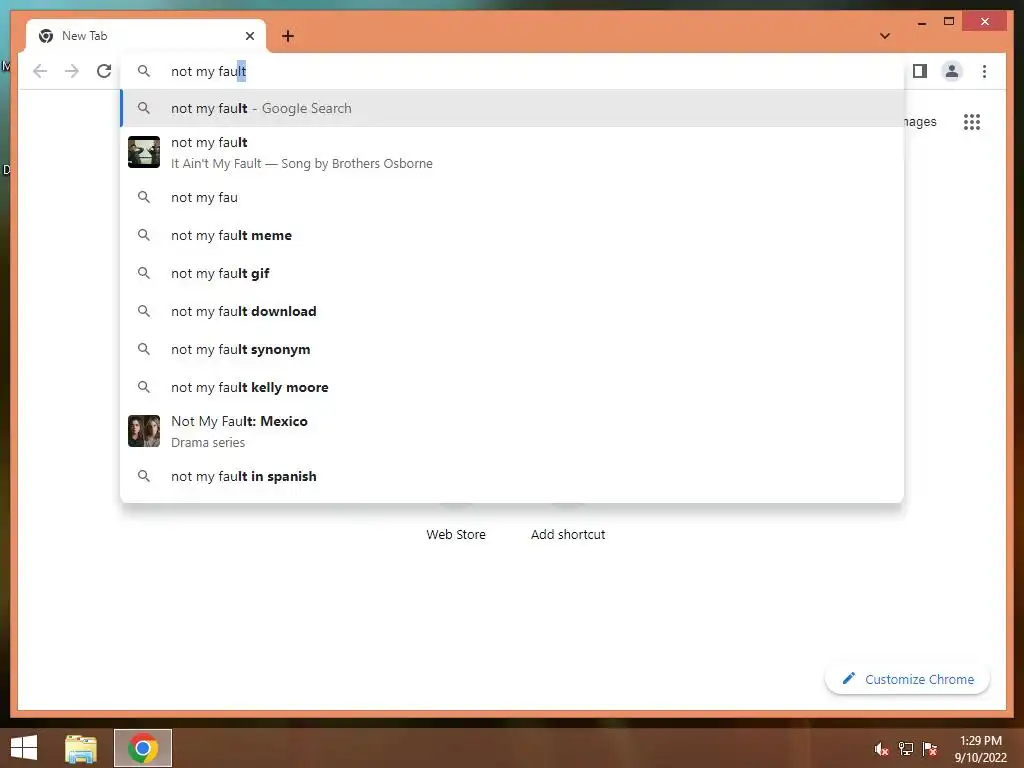Open the profile avatar icon
This screenshot has width=1024, height=768.
952,71
